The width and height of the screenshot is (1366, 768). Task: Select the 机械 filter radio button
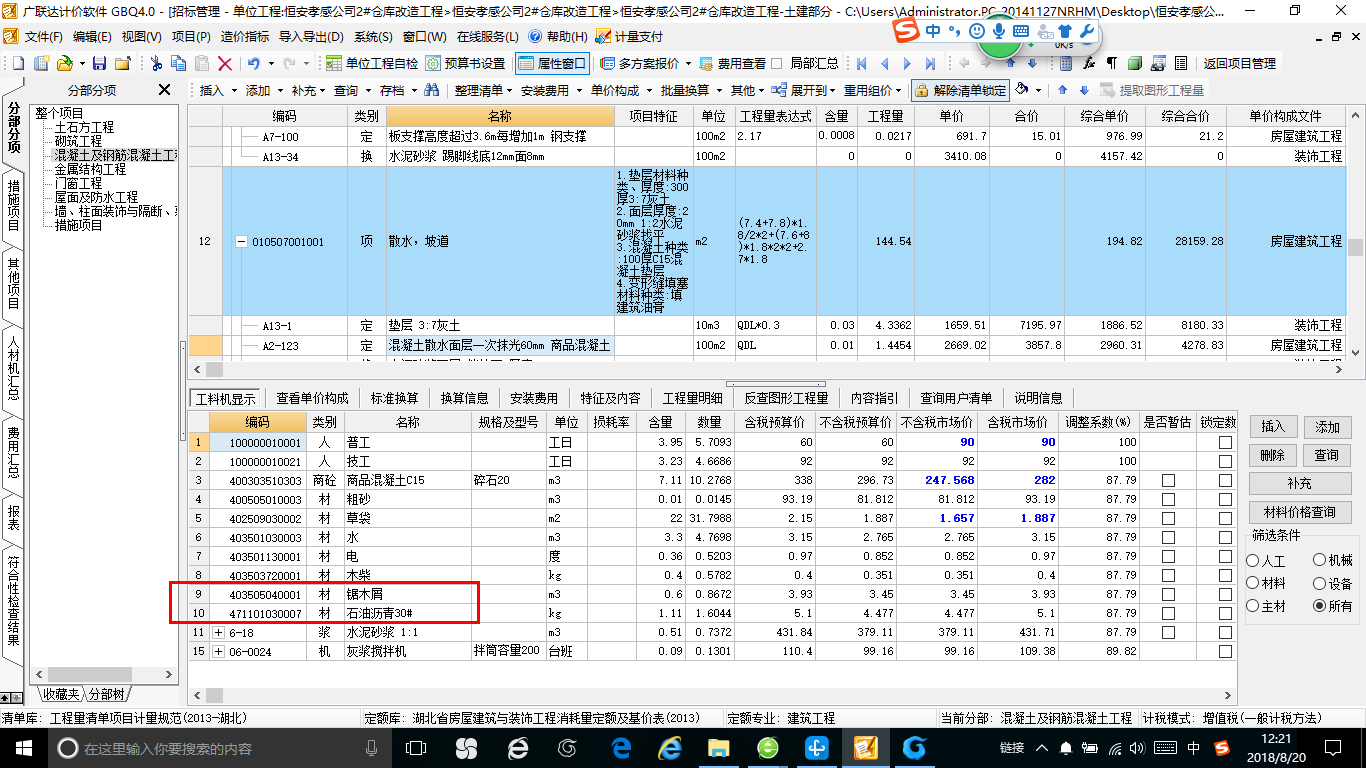coord(1320,561)
